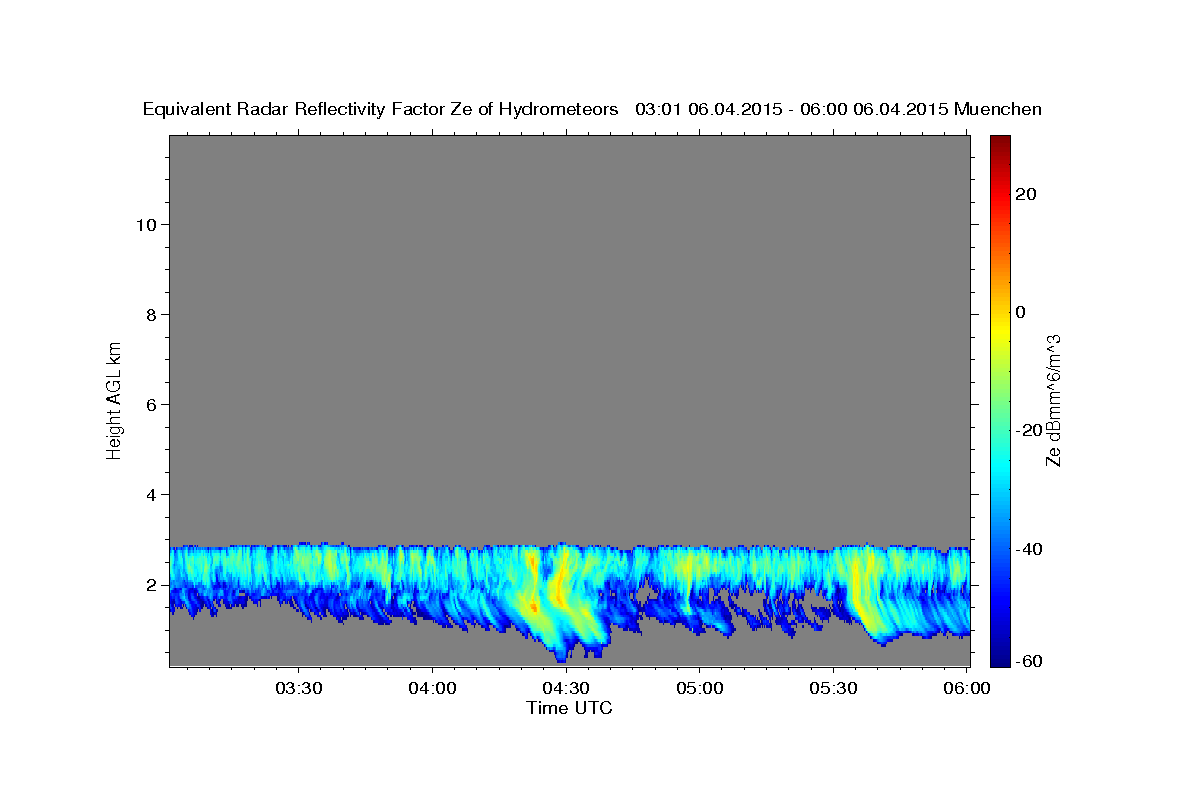Click the 04:00 time tick label

[432, 688]
